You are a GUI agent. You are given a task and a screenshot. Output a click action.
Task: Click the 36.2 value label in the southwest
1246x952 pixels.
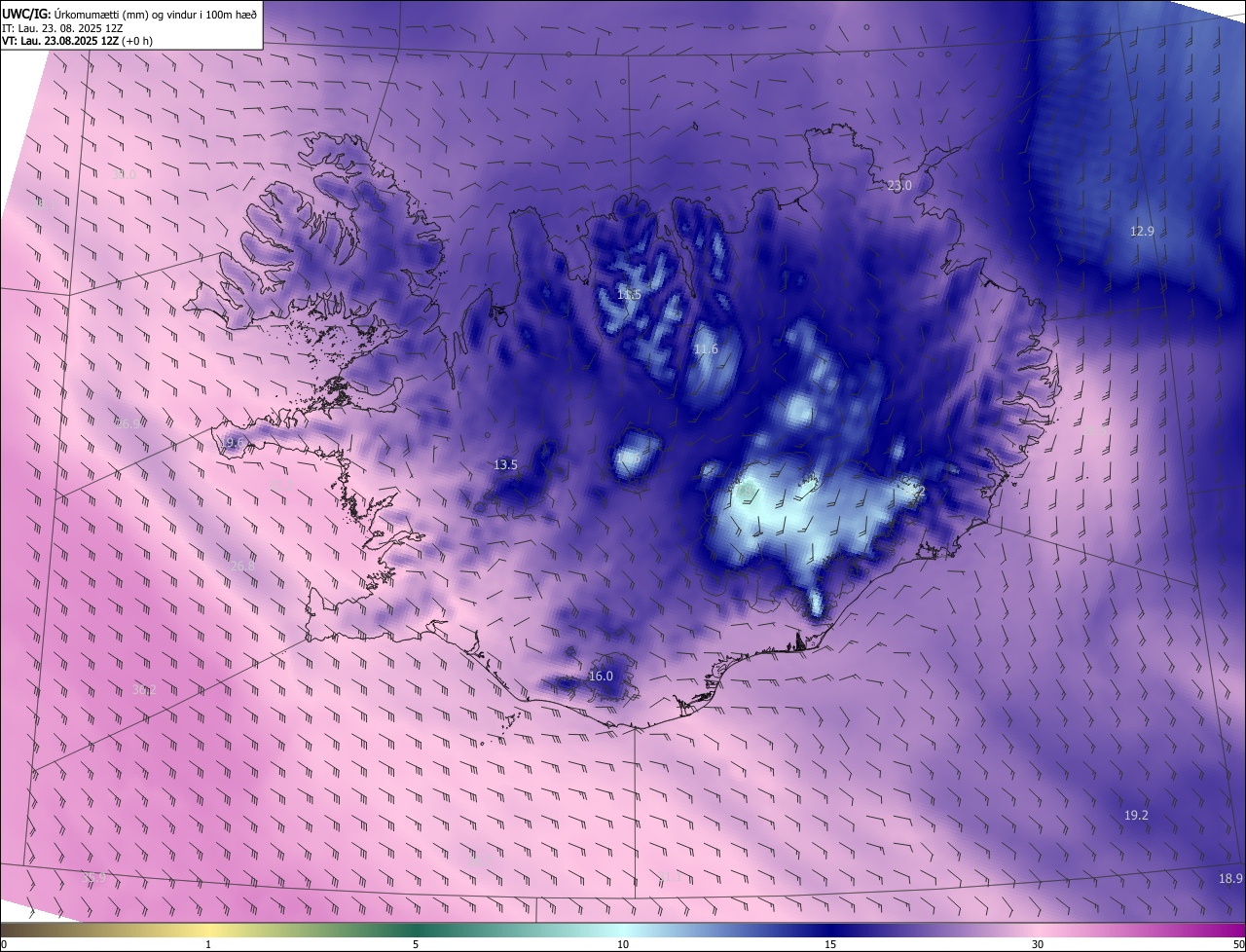pyautogui.click(x=143, y=689)
